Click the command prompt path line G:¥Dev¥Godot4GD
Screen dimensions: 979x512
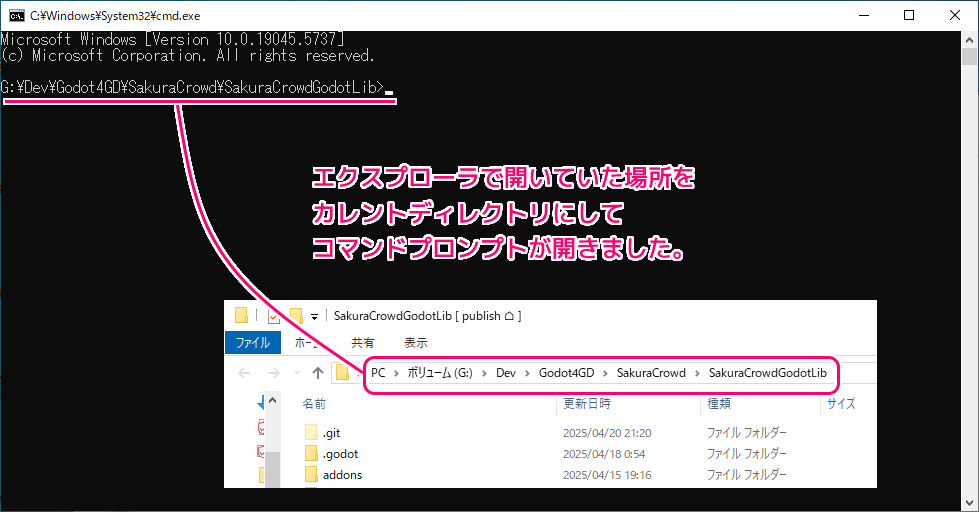point(192,87)
